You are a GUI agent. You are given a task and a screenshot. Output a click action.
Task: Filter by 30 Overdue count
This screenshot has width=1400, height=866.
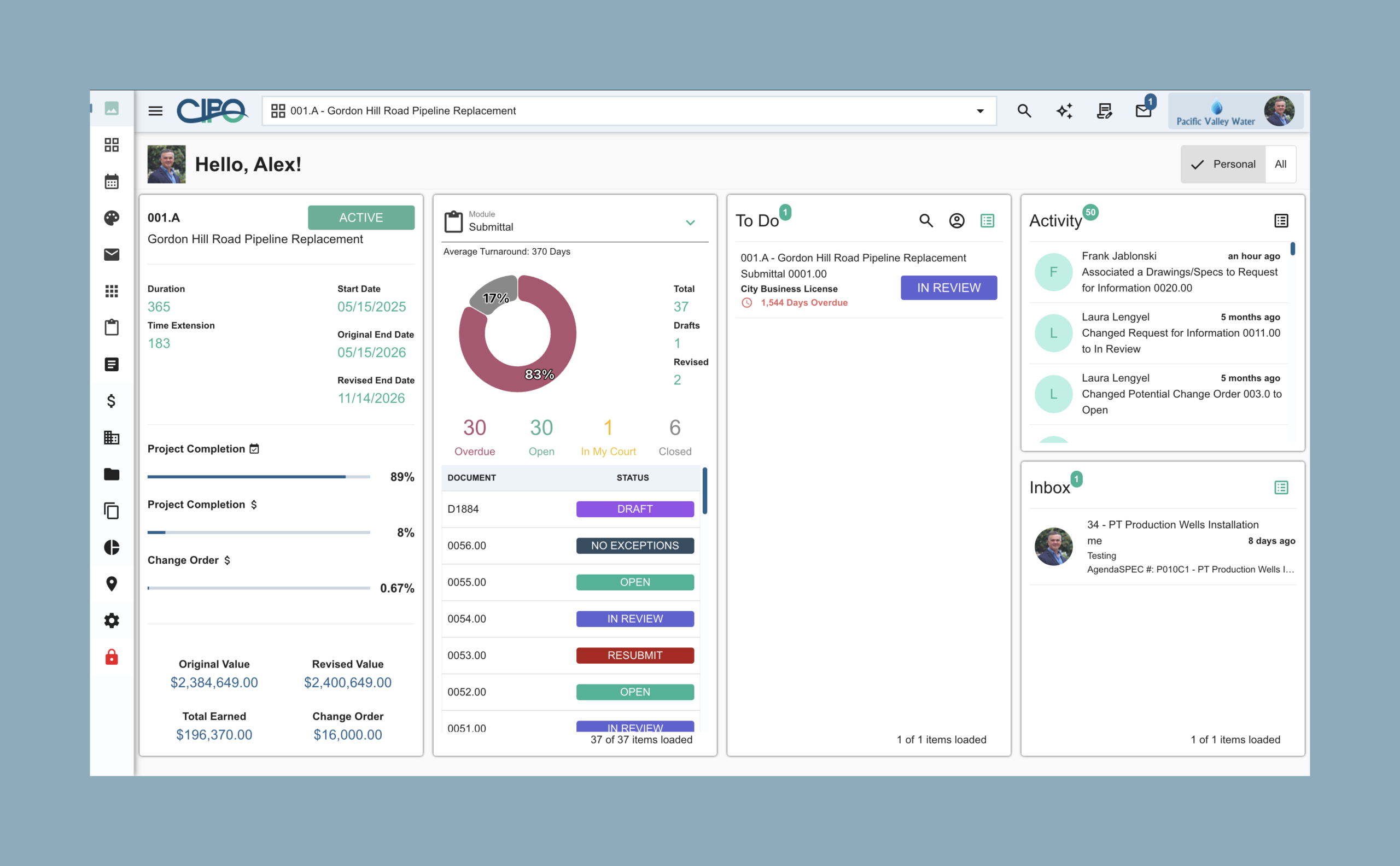[474, 436]
